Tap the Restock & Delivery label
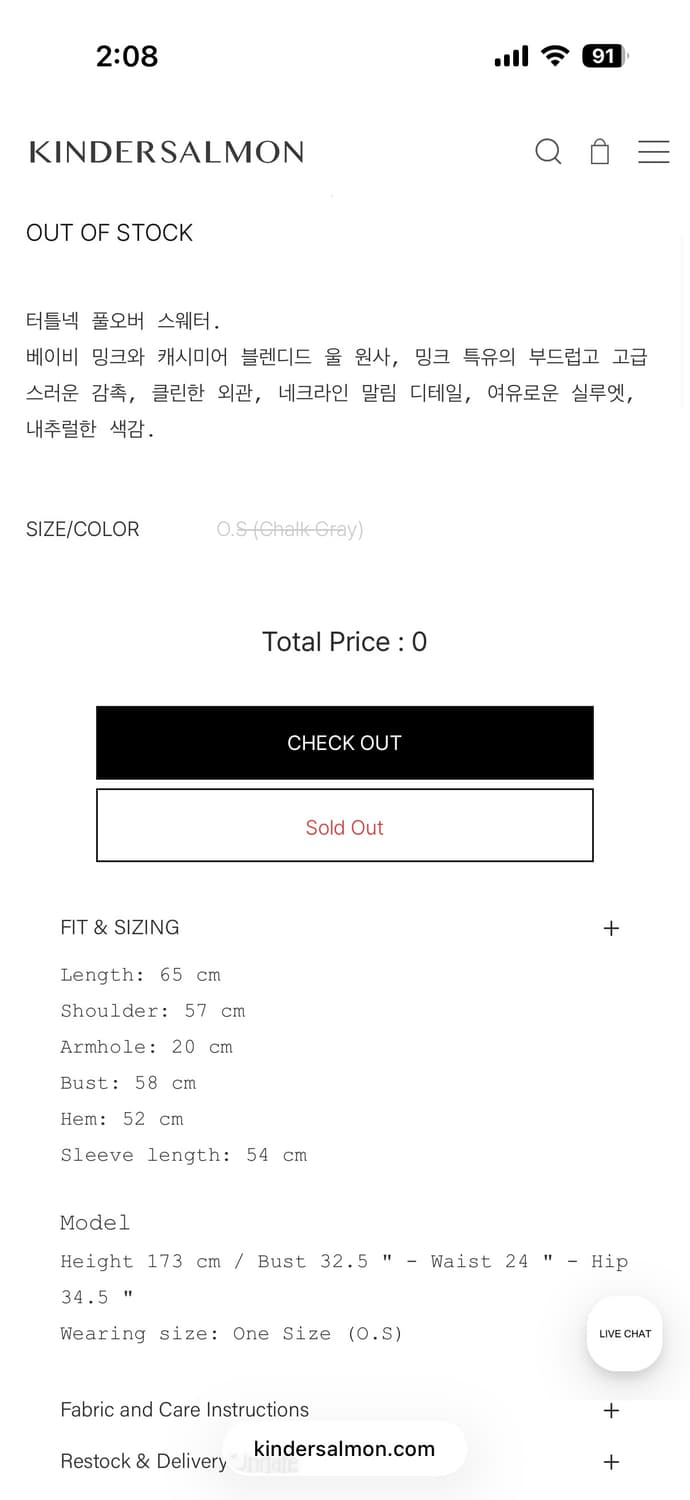Image resolution: width=690 pixels, height=1500 pixels. click(x=143, y=1462)
